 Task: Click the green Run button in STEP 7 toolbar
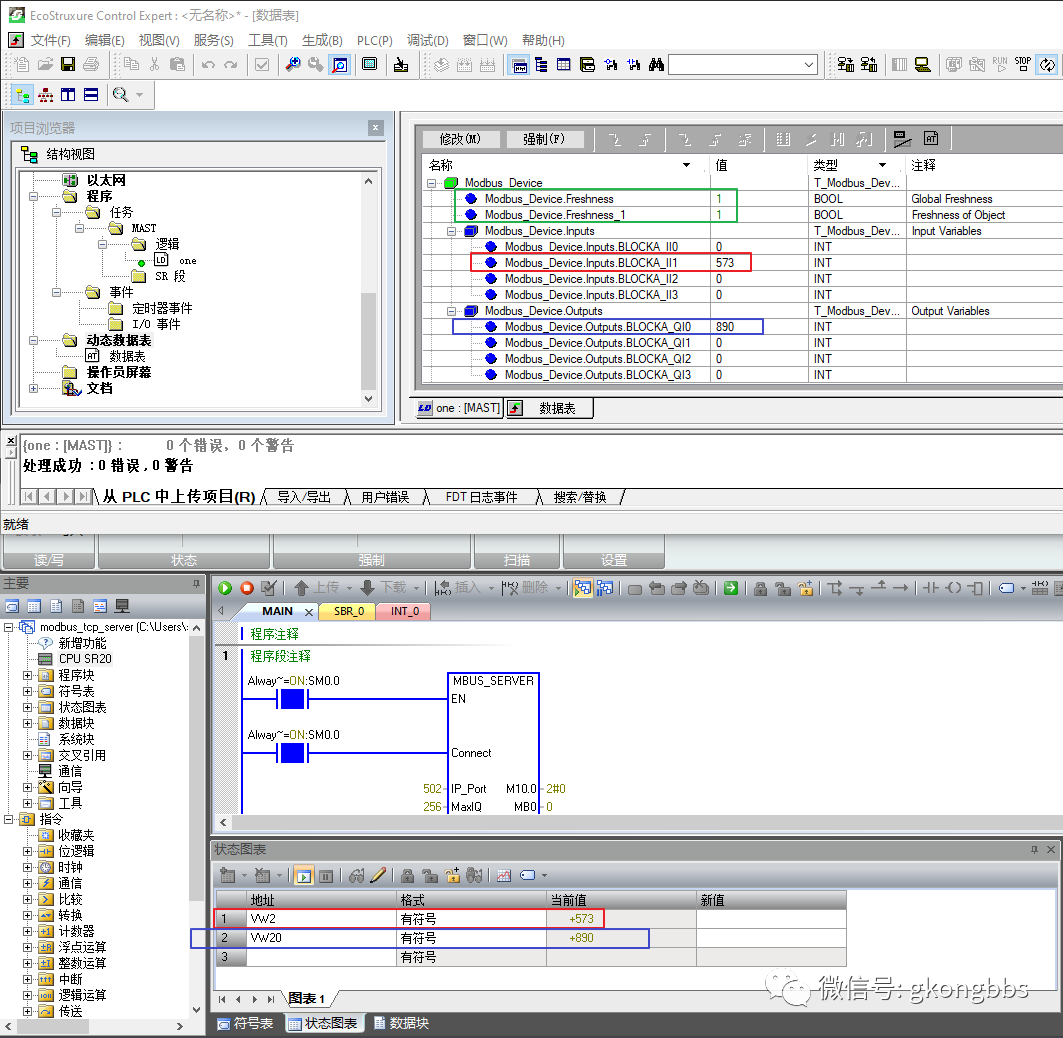pyautogui.click(x=225, y=588)
